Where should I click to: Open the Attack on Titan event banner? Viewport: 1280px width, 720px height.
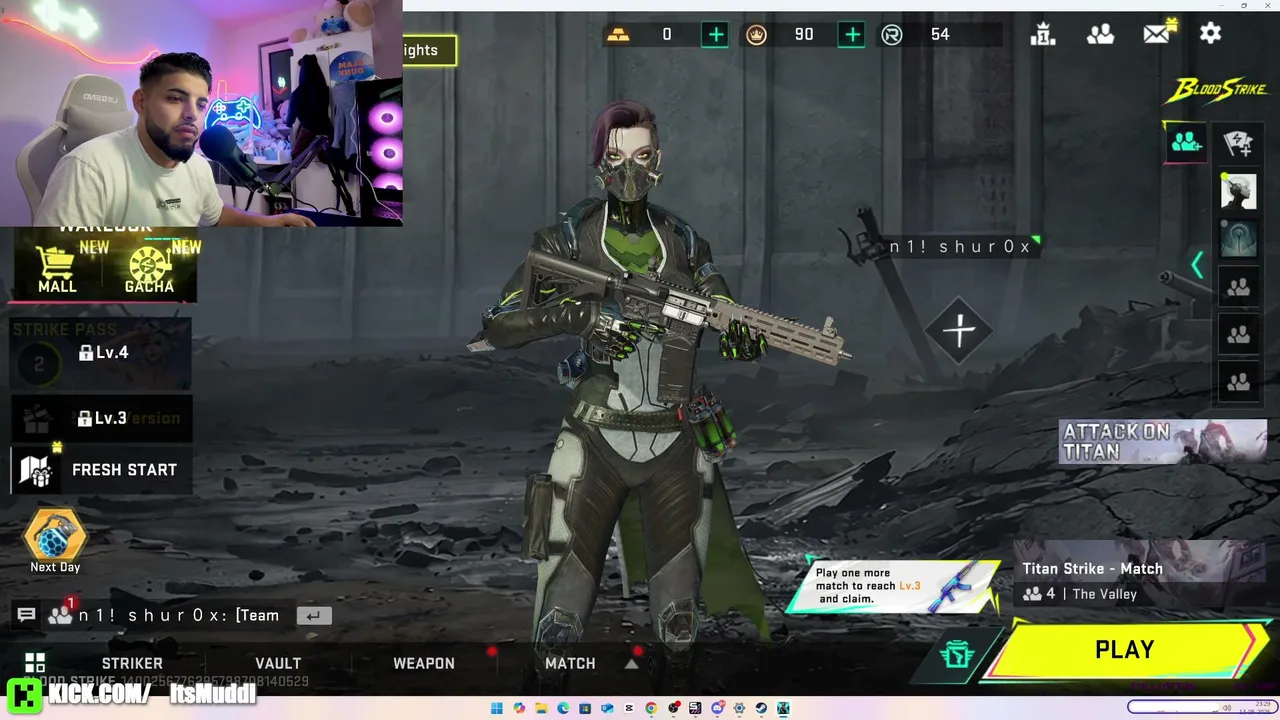(1163, 442)
